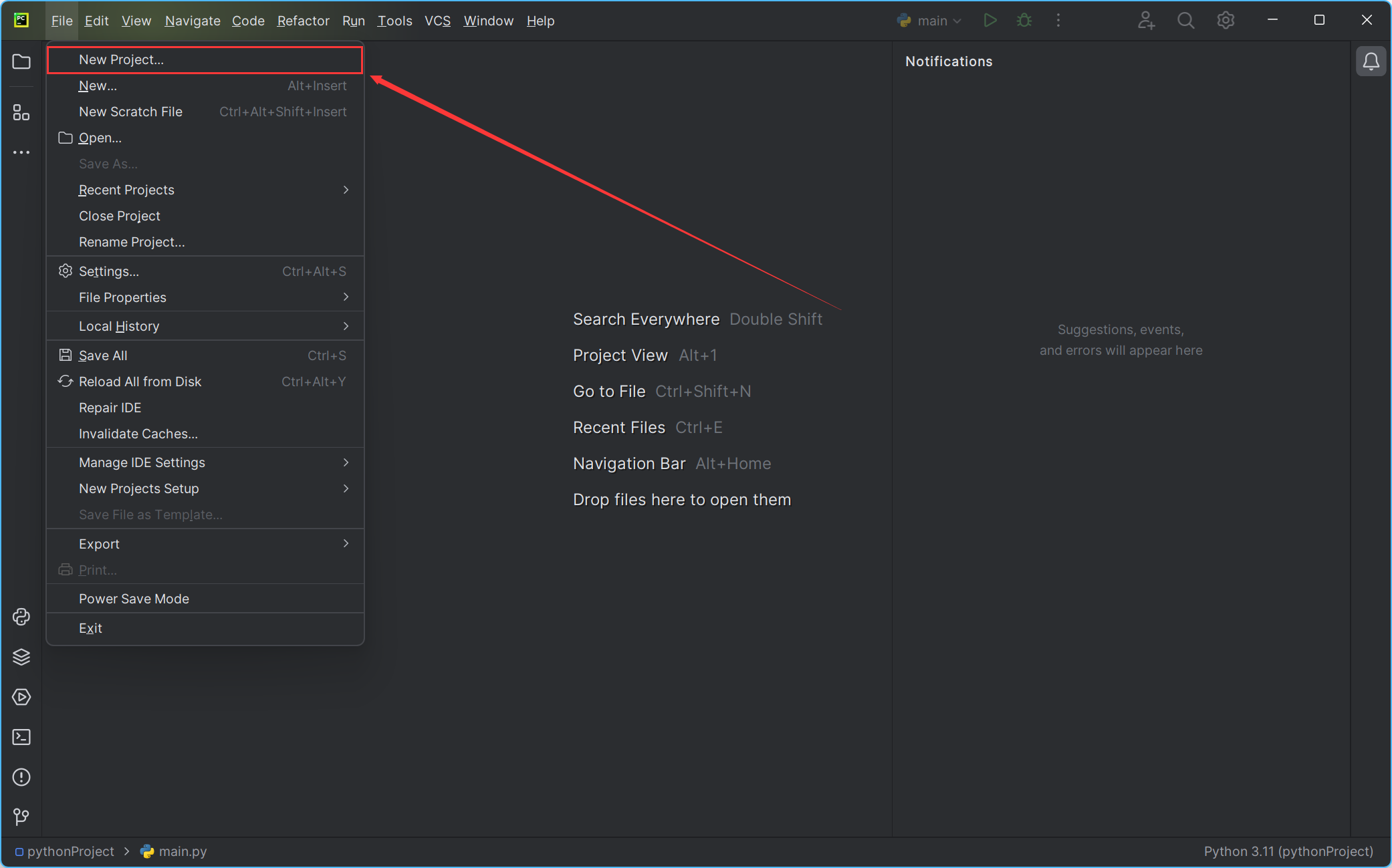Open the Git version control icon
The width and height of the screenshot is (1392, 868).
tap(21, 817)
